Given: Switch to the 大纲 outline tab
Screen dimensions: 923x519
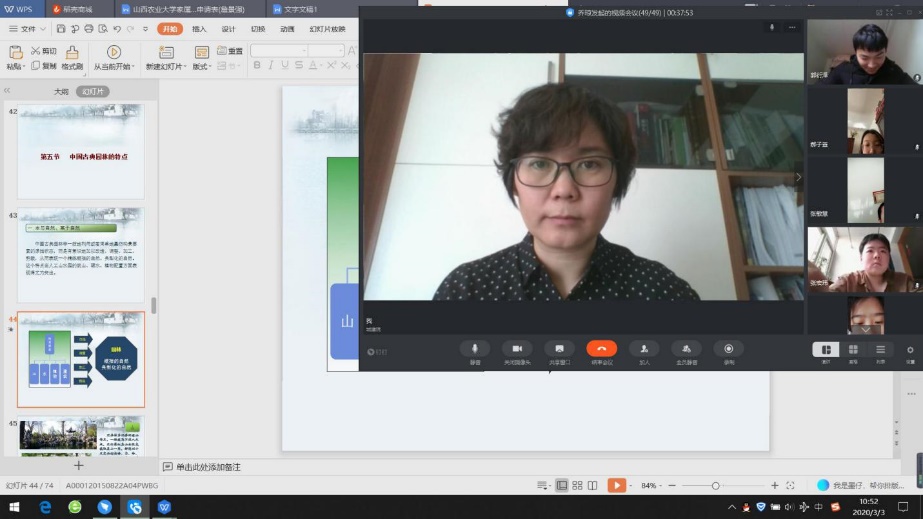Looking at the screenshot, I should click(62, 91).
